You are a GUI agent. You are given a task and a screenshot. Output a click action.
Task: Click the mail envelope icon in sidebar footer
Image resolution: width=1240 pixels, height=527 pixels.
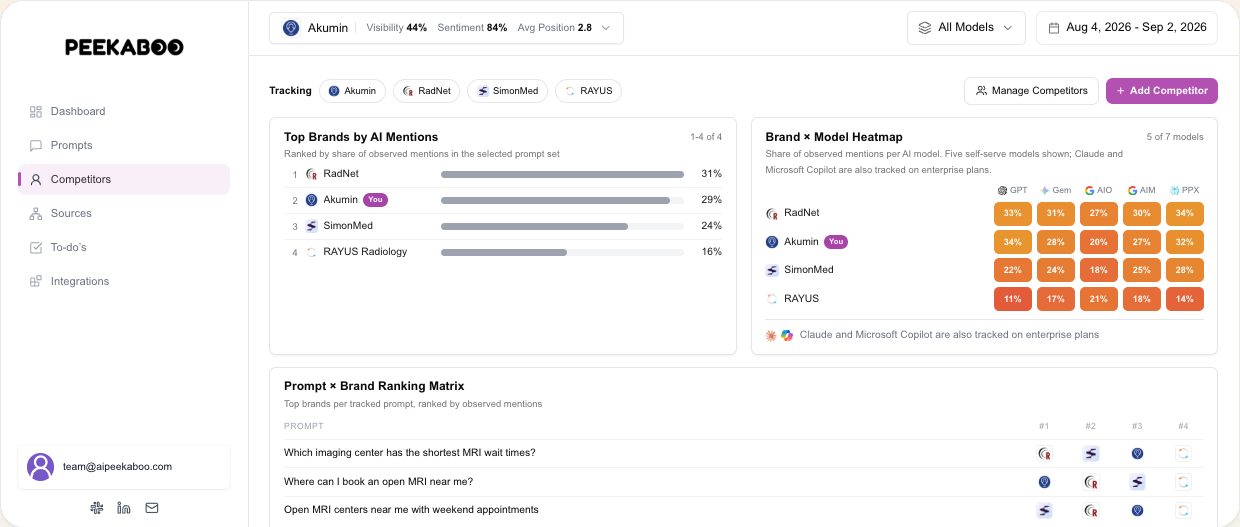(x=152, y=508)
